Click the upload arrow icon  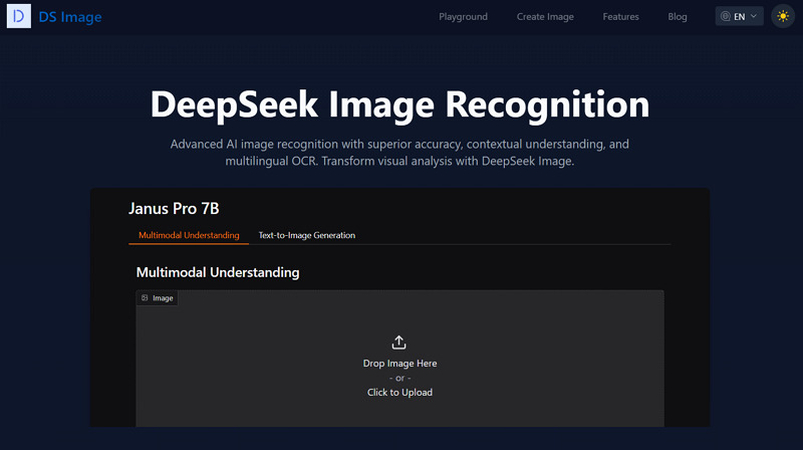[x=399, y=342]
